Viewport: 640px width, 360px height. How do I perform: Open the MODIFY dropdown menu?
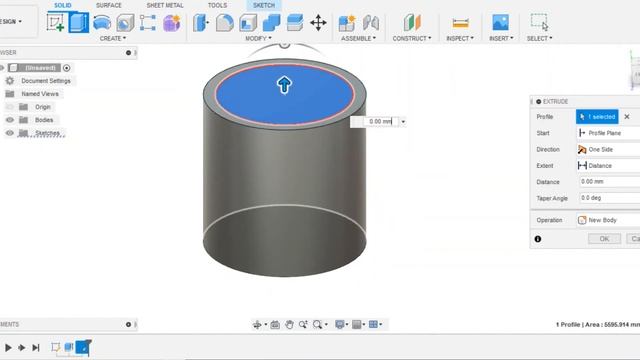pyautogui.click(x=258, y=38)
